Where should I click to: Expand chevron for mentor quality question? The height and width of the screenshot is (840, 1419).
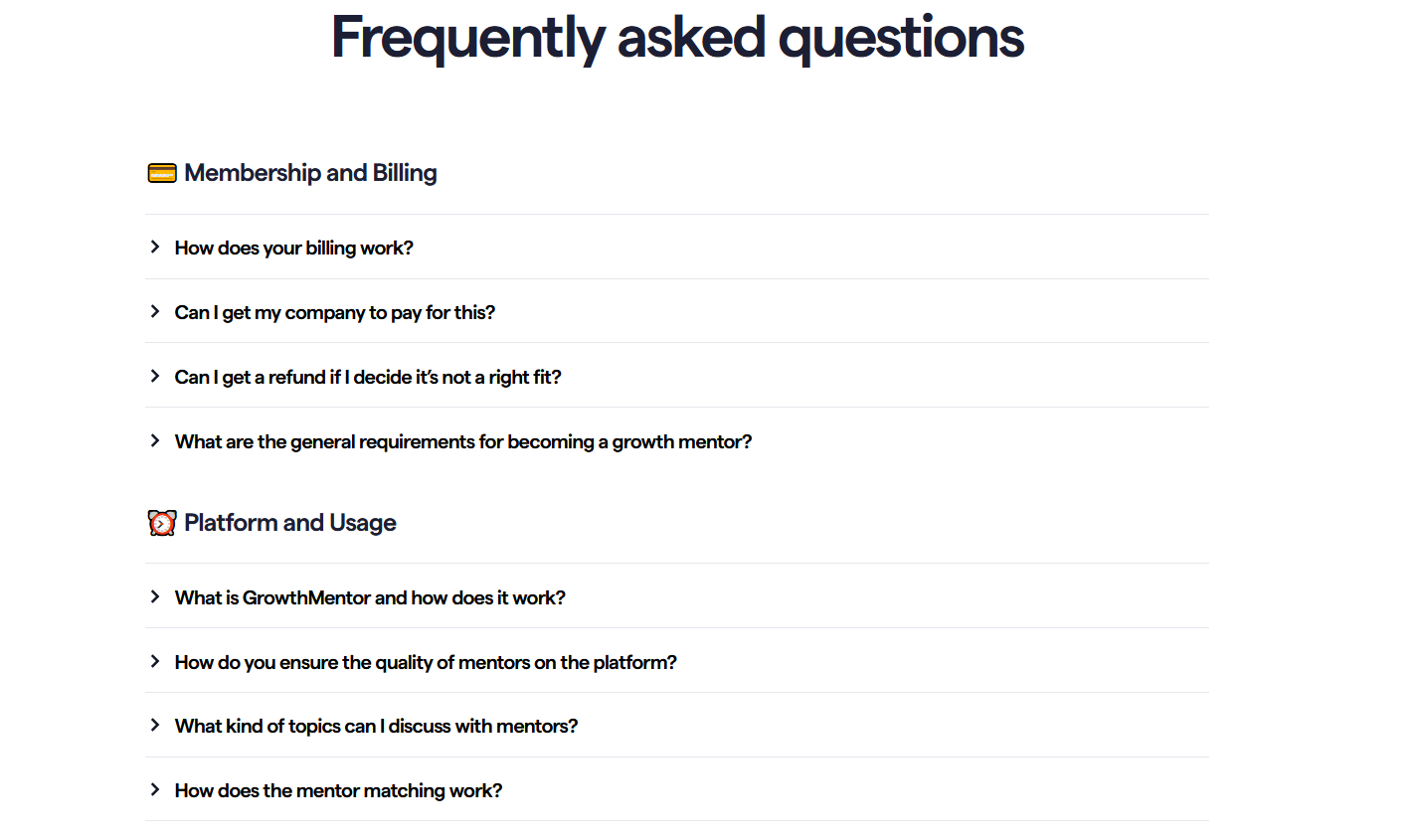click(x=155, y=661)
